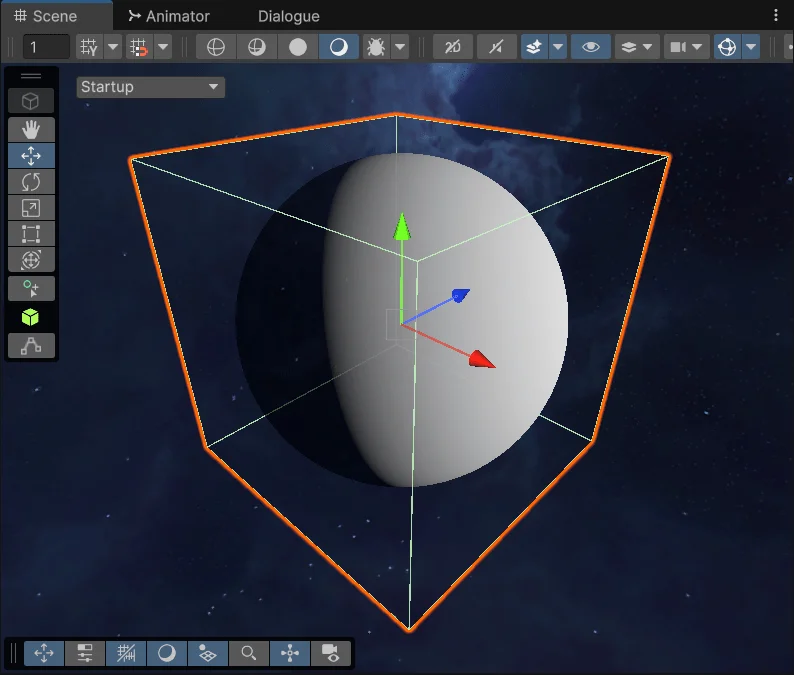Image resolution: width=794 pixels, height=675 pixels.
Task: Switch to the Dialogue tab
Action: (288, 16)
